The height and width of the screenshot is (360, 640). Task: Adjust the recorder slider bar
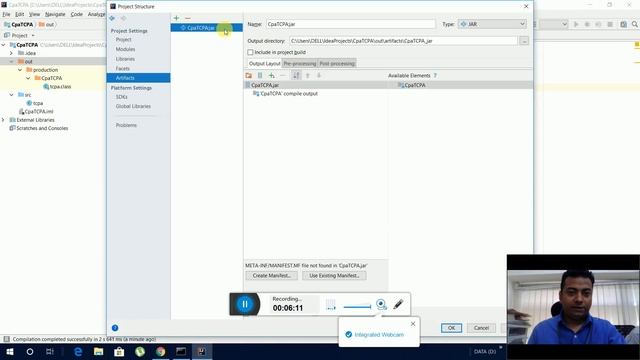(x=358, y=307)
